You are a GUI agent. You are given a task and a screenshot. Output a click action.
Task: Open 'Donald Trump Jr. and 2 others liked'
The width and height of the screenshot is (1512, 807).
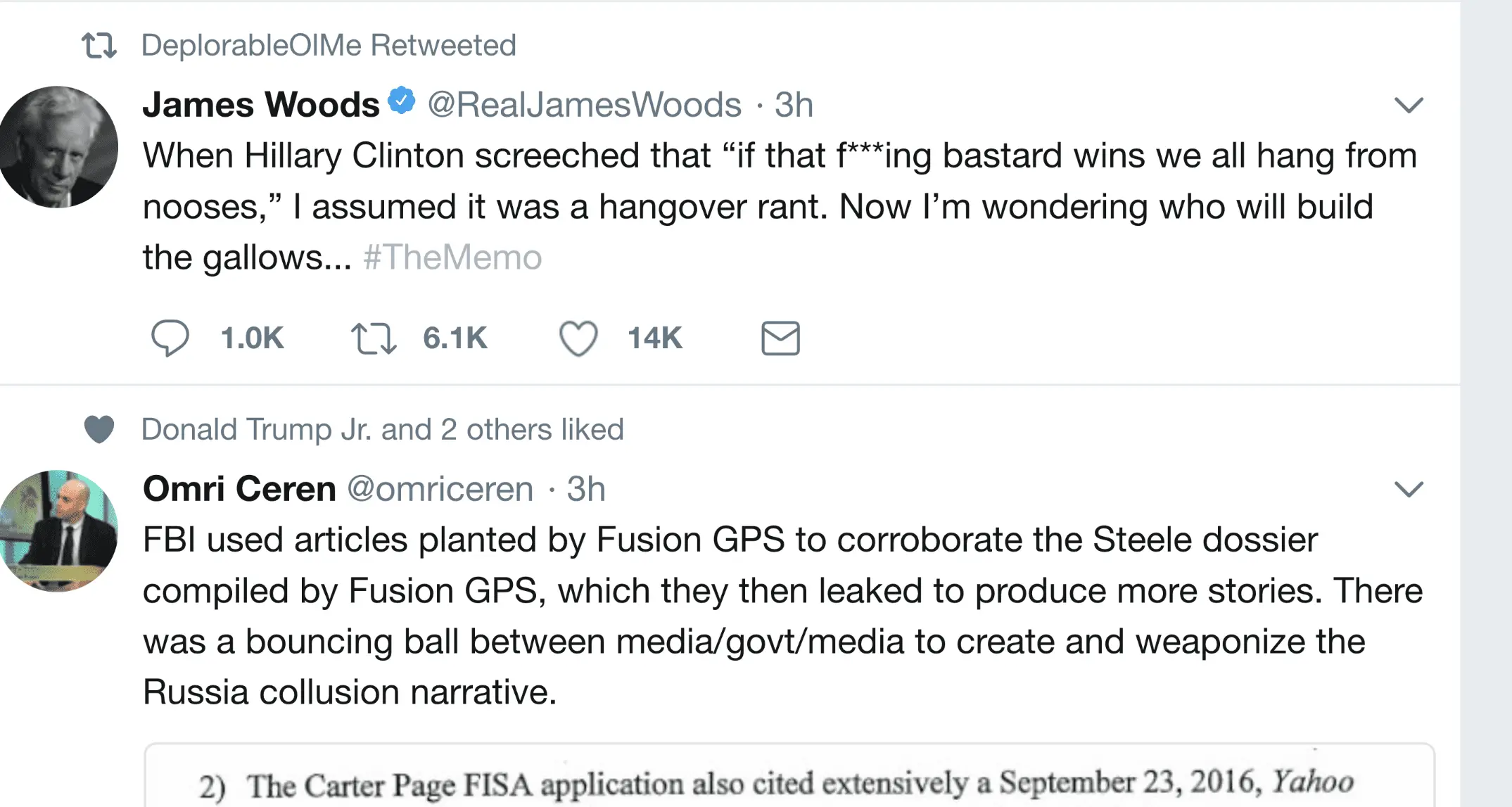[382, 429]
